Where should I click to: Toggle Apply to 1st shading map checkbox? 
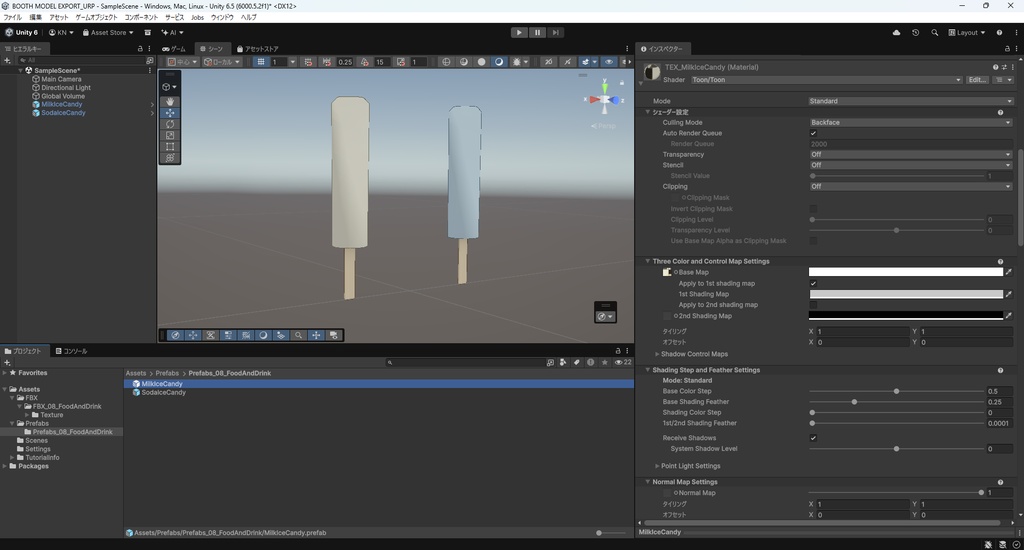813,283
